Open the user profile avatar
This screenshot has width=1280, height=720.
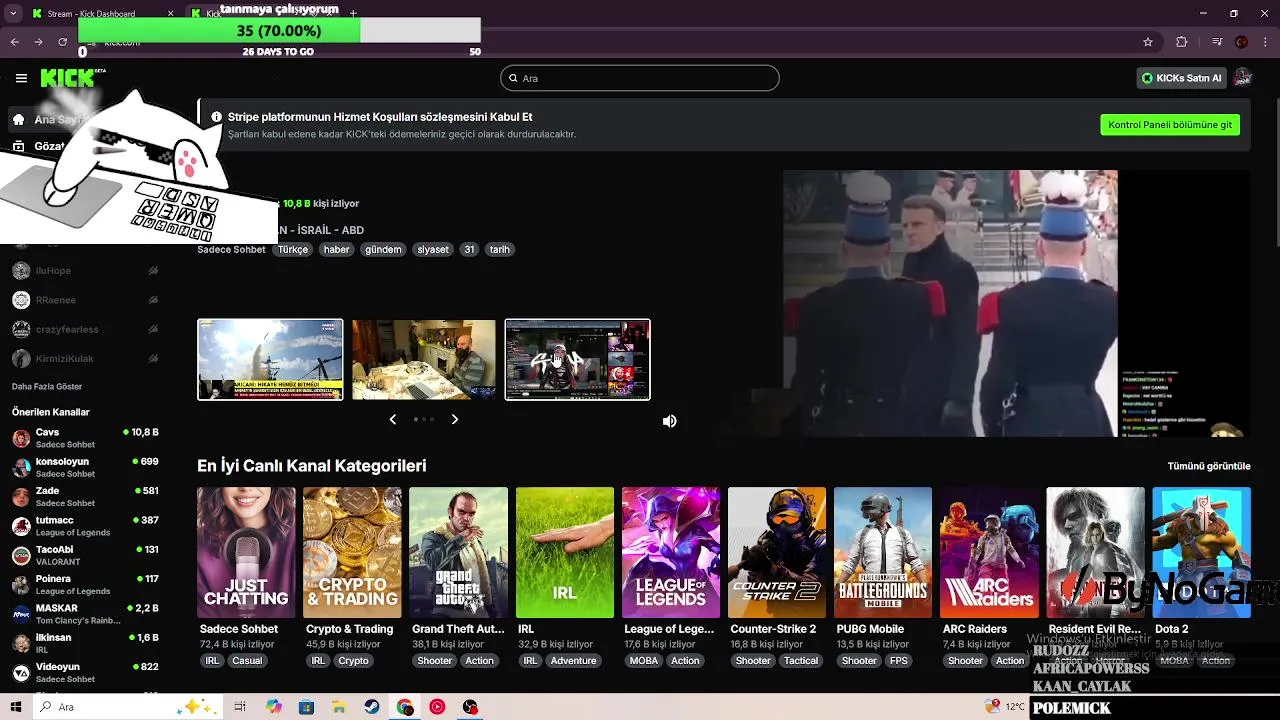[1243, 78]
